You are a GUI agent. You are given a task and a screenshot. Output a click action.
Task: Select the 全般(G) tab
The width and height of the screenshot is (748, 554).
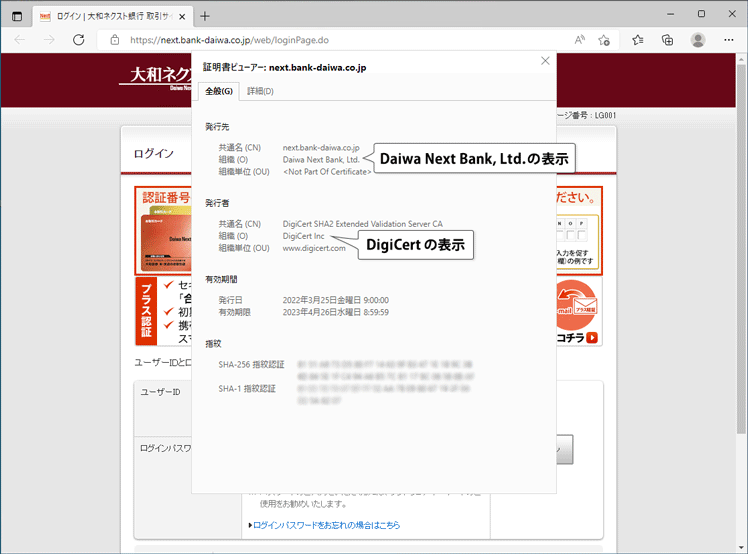[219, 91]
